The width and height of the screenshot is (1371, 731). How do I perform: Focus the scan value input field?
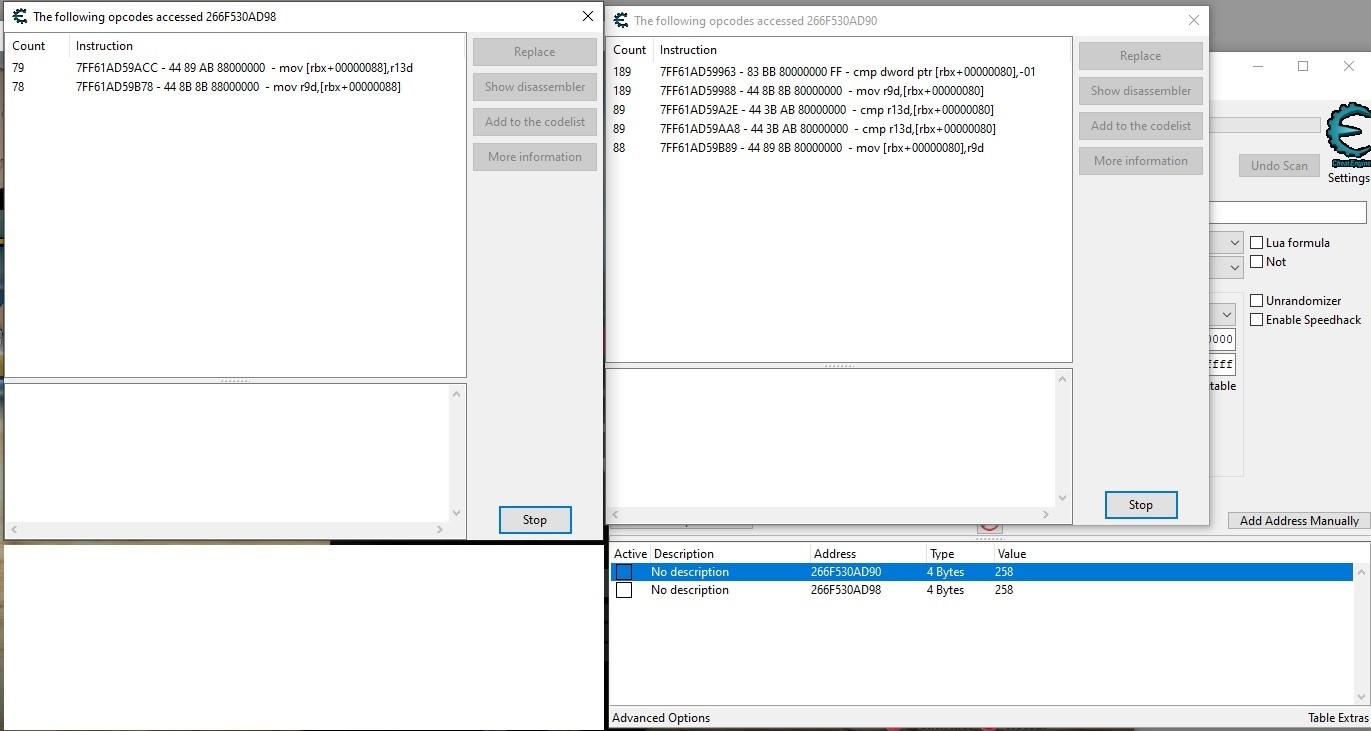pyautogui.click(x=1288, y=213)
